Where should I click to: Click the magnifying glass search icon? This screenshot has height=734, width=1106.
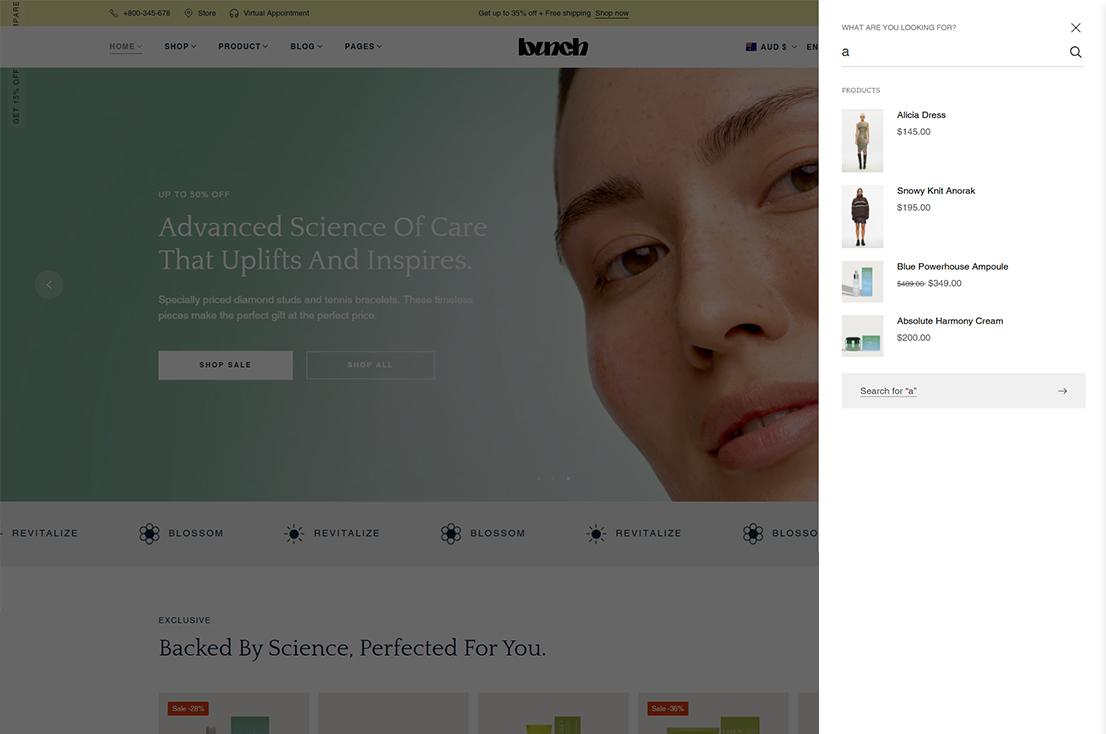click(x=1075, y=52)
